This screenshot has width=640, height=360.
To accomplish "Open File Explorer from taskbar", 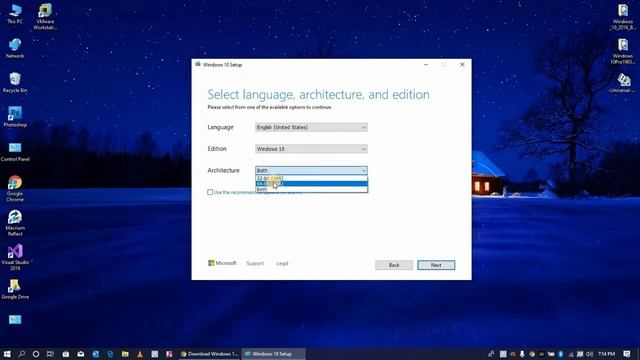I will click(x=125, y=354).
